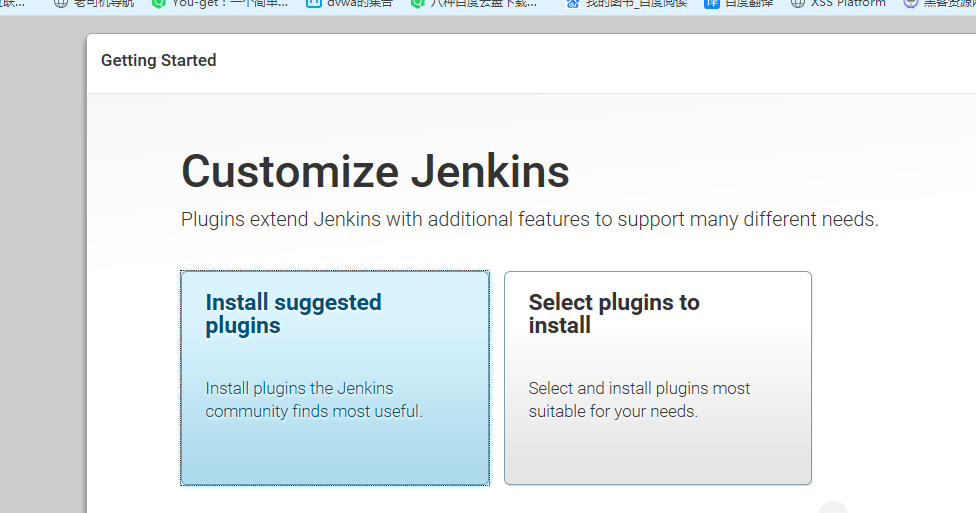
Task: Click the blue dvwa的集合 bookmark favicon
Action: coord(313,3)
